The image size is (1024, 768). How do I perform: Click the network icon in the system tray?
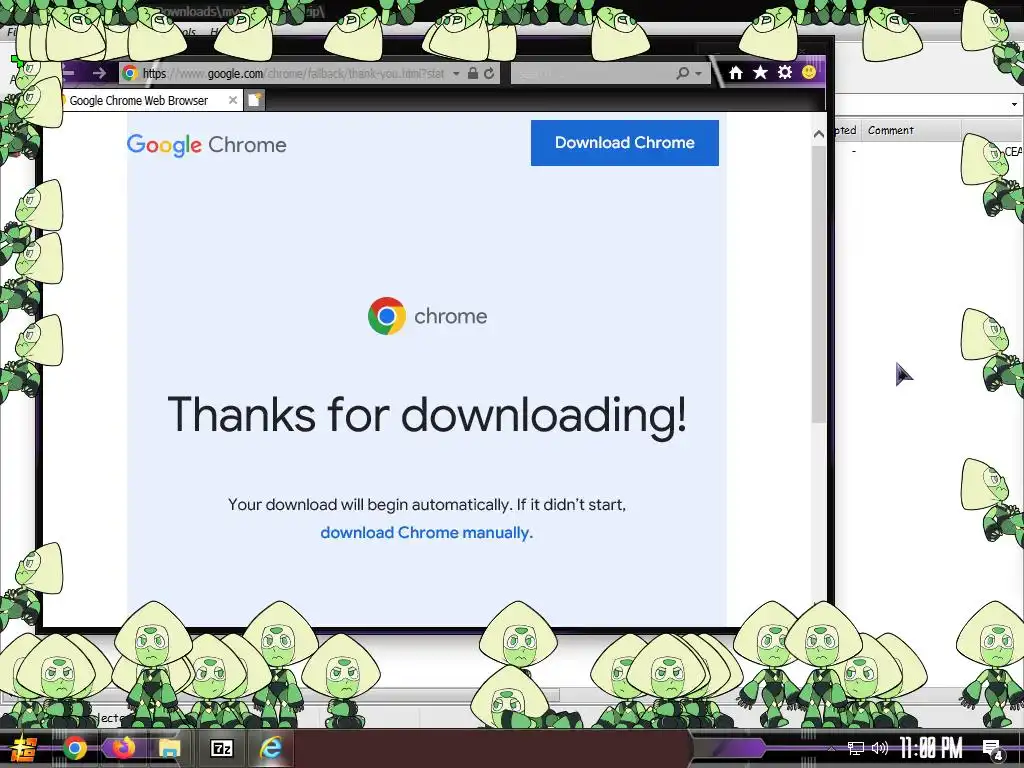click(x=855, y=748)
